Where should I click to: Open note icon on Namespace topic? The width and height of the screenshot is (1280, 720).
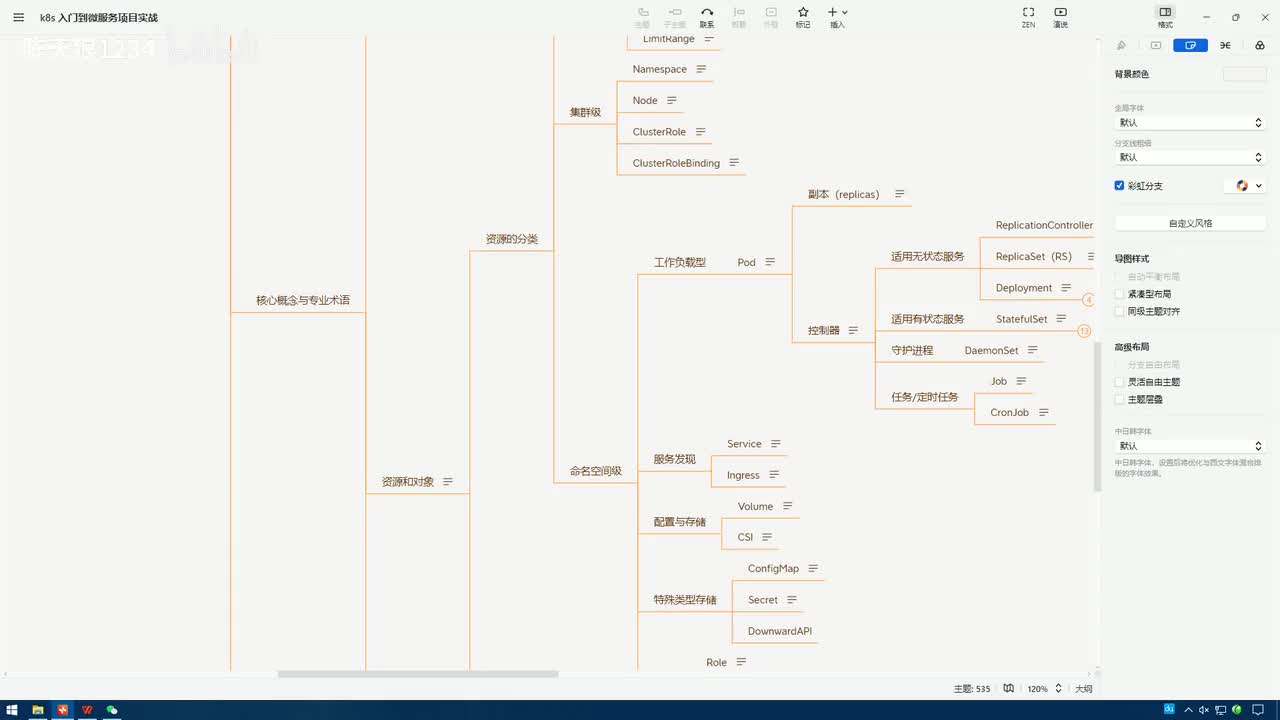click(701, 69)
